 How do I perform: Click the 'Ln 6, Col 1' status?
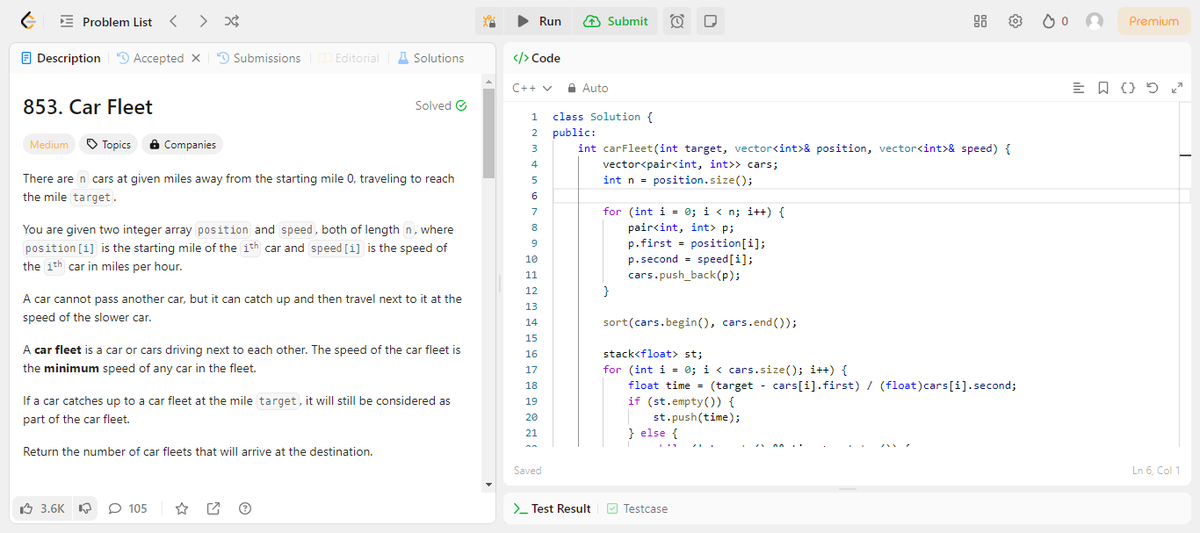coord(1155,471)
